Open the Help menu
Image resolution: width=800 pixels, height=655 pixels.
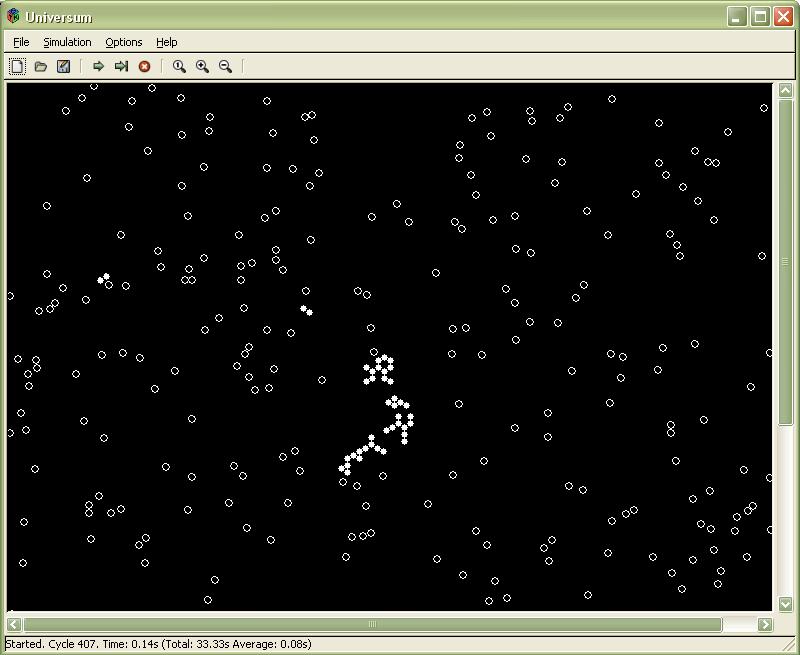[166, 42]
